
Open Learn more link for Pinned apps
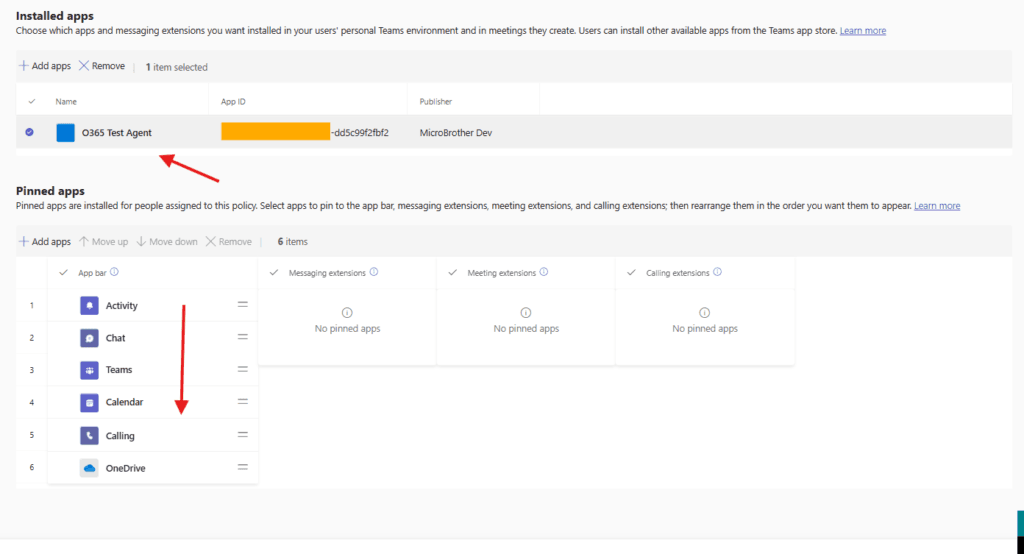[x=936, y=206]
